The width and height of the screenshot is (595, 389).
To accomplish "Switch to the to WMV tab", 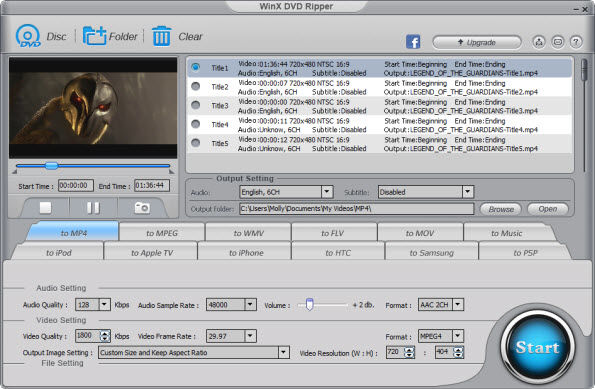I will (249, 233).
